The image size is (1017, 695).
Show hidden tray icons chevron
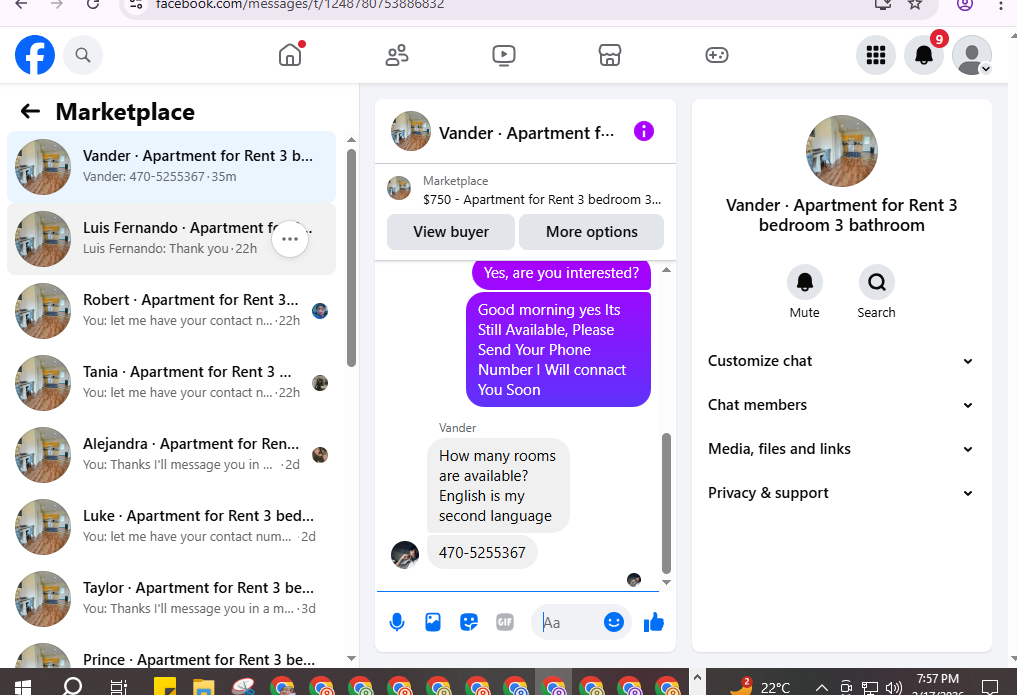822,688
